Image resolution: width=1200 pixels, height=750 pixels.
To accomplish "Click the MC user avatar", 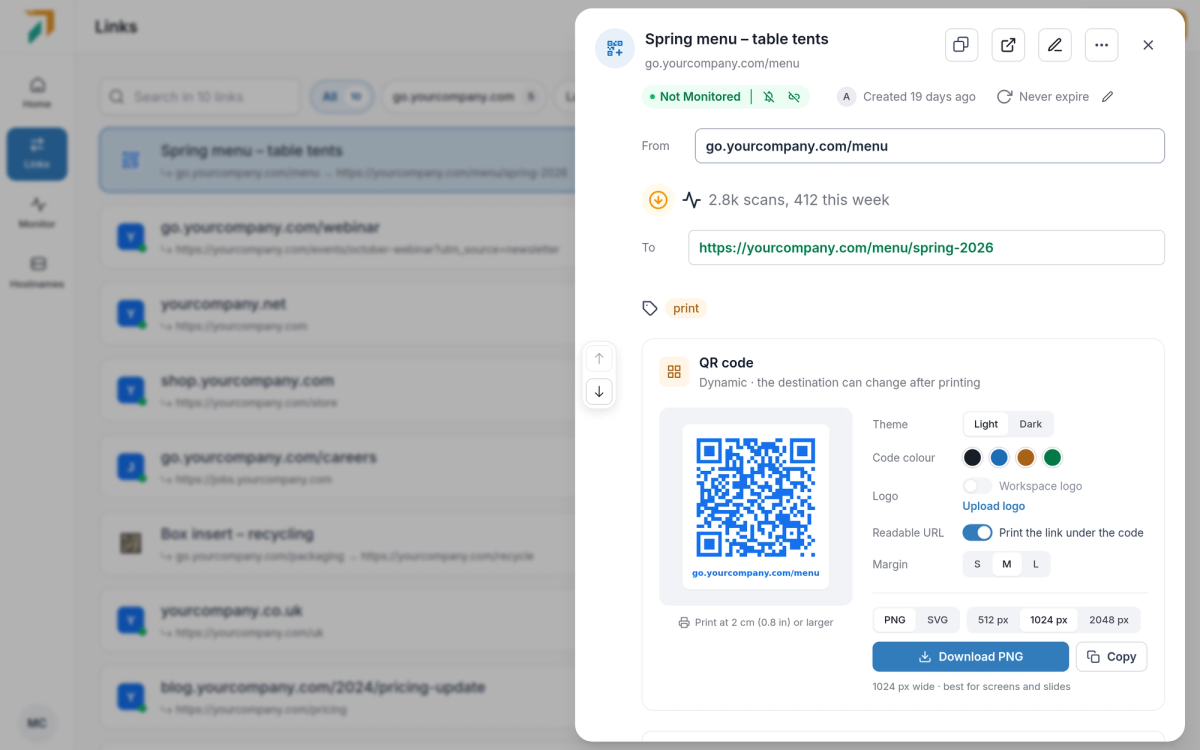I will point(37,723).
